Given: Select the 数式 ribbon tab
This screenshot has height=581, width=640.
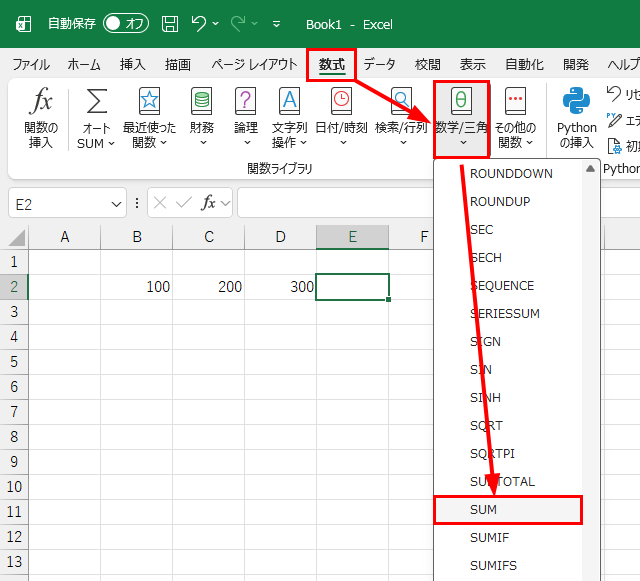Looking at the screenshot, I should tap(331, 65).
